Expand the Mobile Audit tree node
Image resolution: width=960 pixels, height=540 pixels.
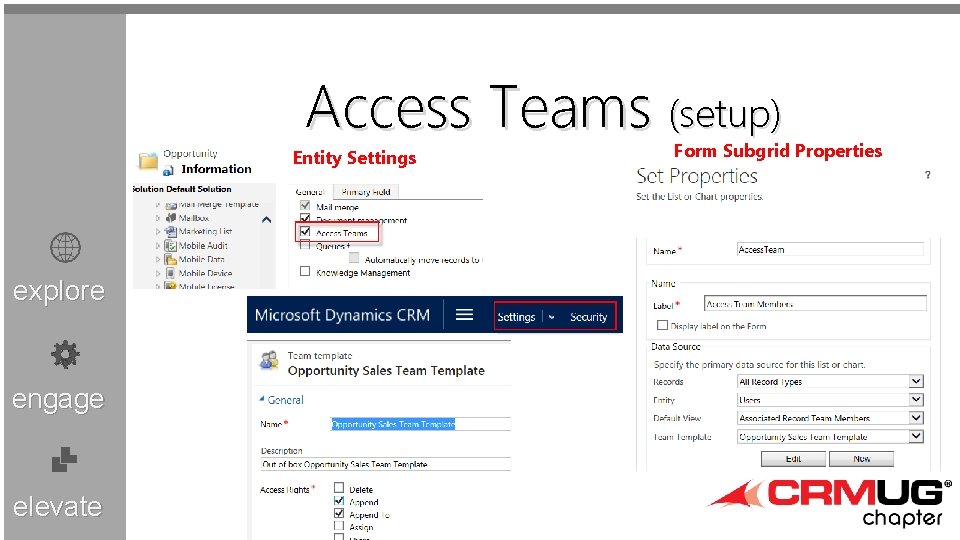(x=158, y=246)
